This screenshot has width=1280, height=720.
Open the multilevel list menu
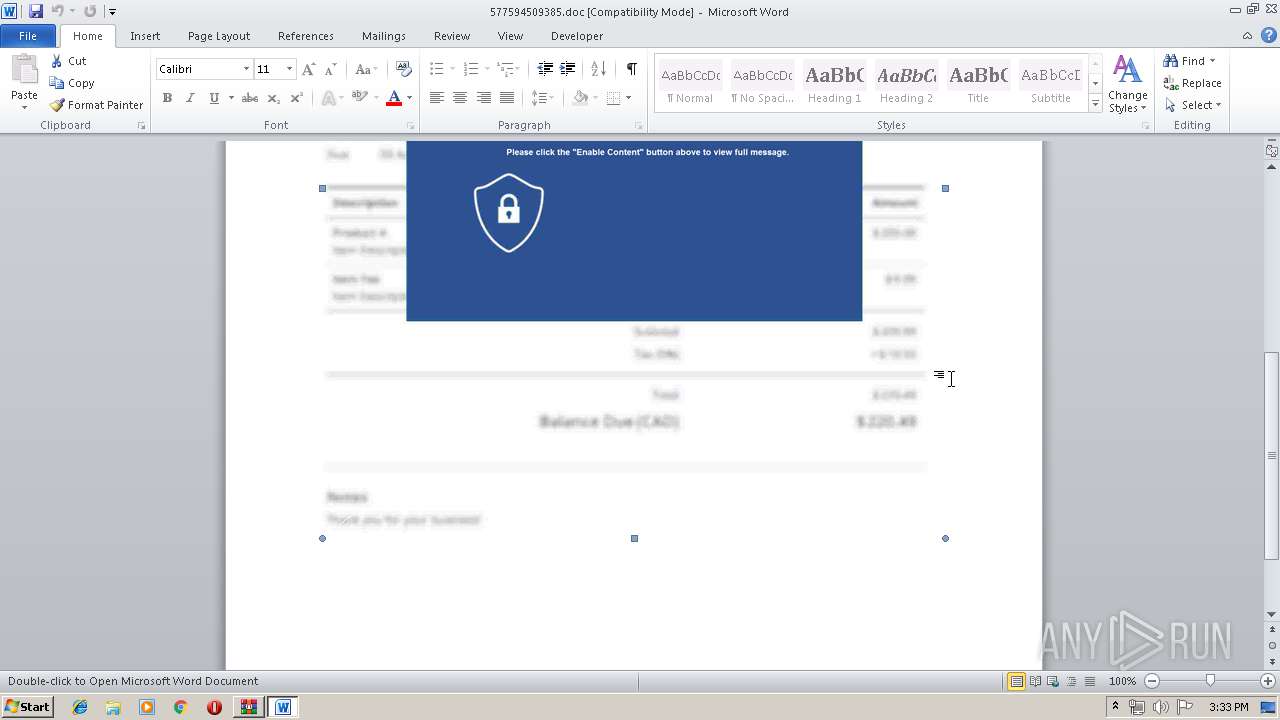(x=508, y=69)
